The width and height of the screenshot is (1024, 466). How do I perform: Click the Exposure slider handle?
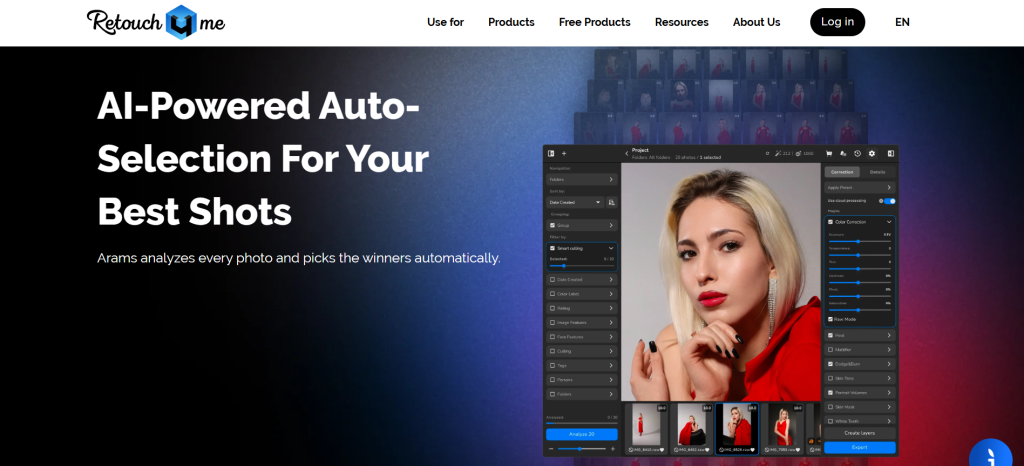coord(859,241)
